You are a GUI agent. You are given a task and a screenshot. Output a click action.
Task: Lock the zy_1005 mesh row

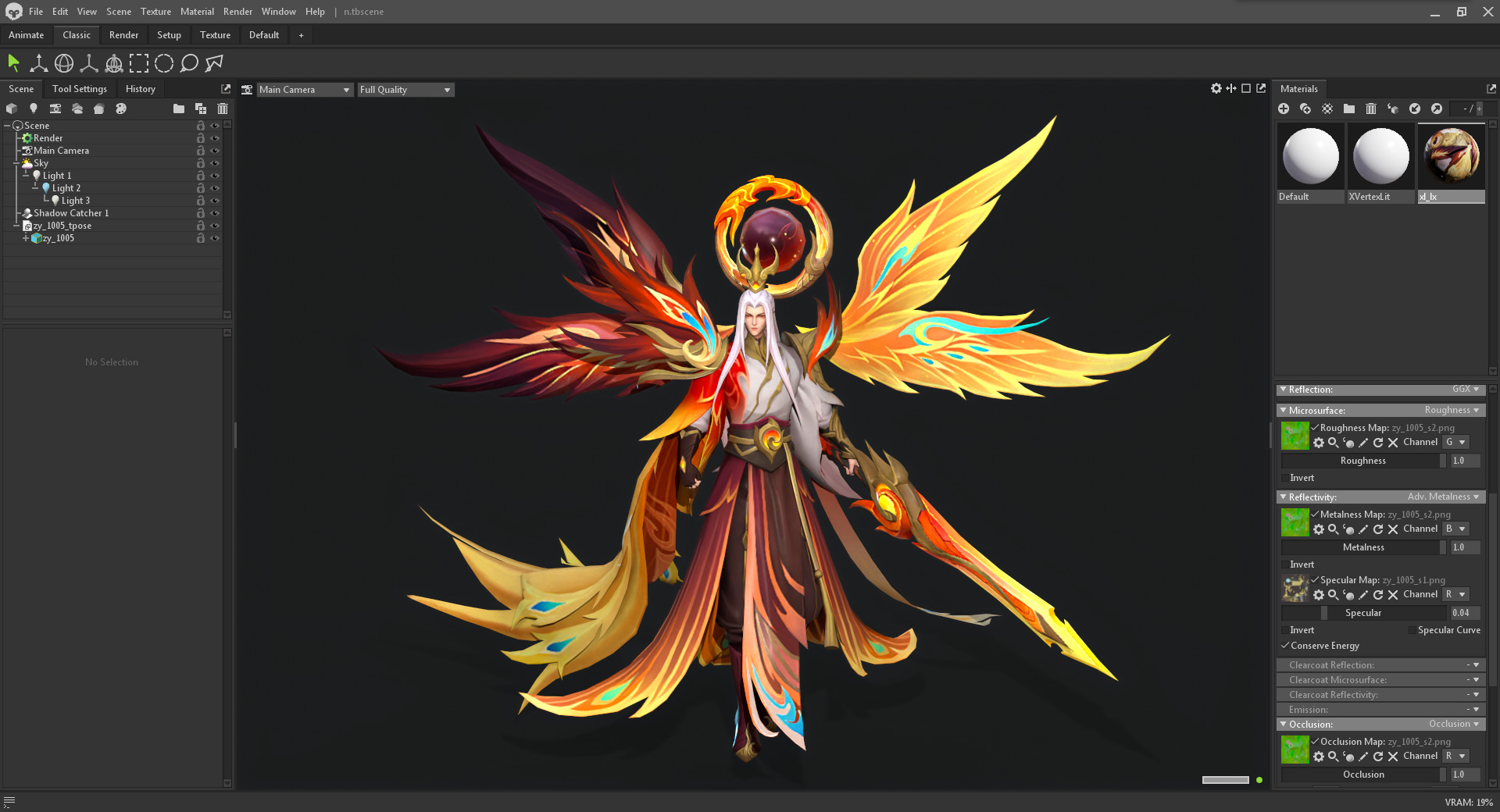click(x=201, y=238)
